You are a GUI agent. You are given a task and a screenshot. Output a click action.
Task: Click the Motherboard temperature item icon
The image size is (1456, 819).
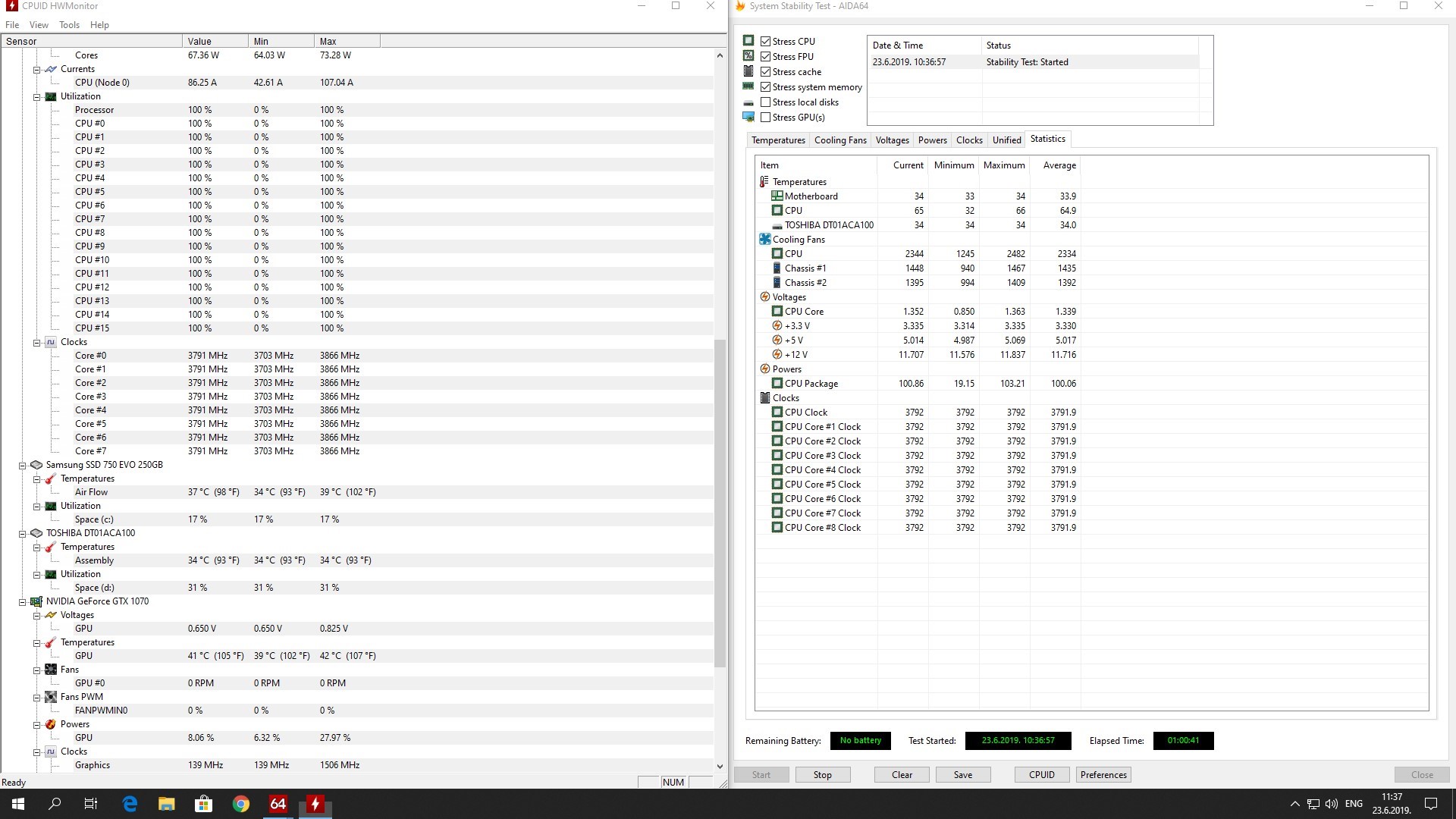tap(777, 196)
